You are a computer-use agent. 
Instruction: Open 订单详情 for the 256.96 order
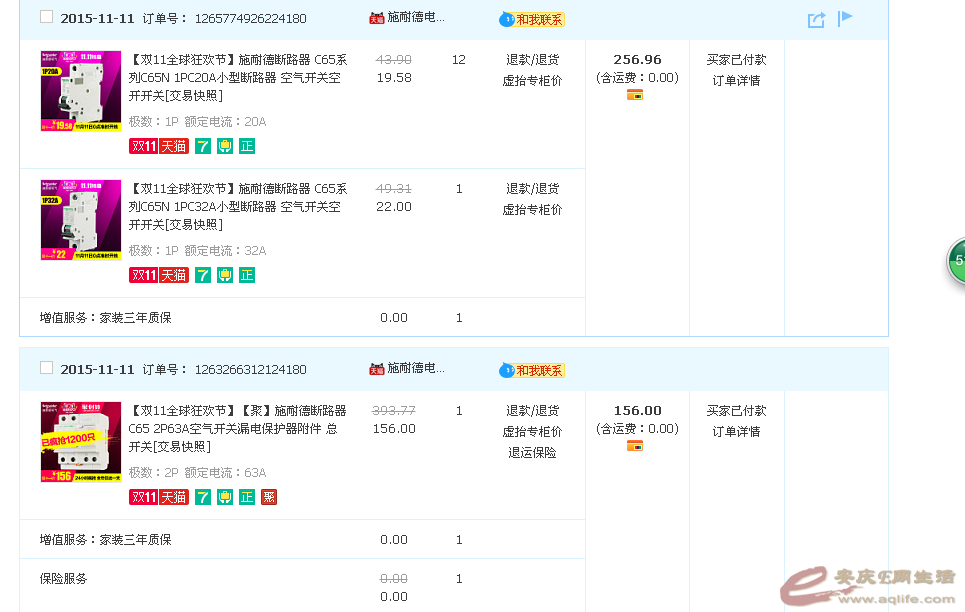pos(736,81)
